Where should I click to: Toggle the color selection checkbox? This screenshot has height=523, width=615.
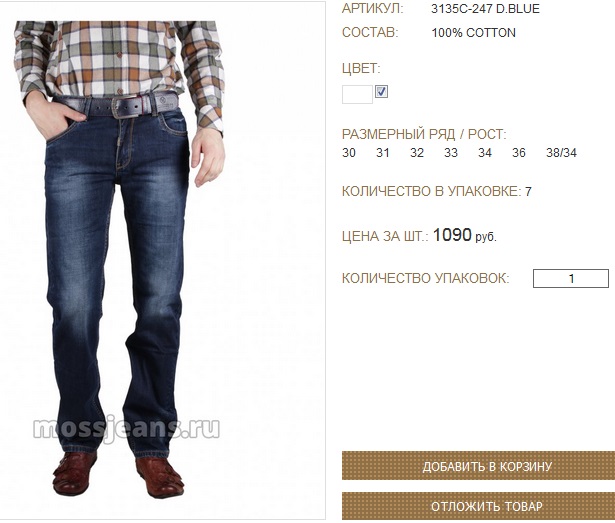[381, 91]
